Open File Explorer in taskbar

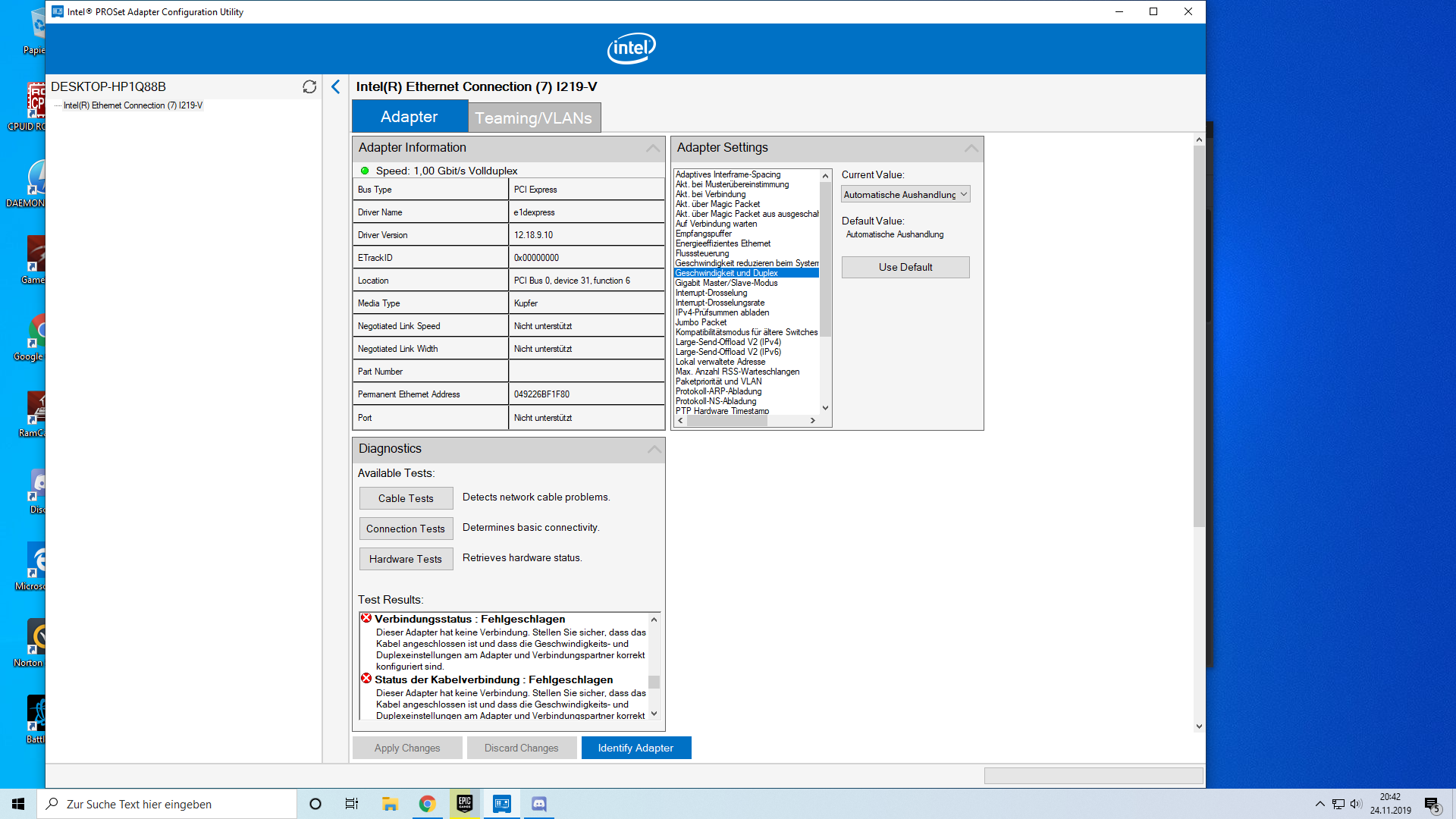(390, 804)
